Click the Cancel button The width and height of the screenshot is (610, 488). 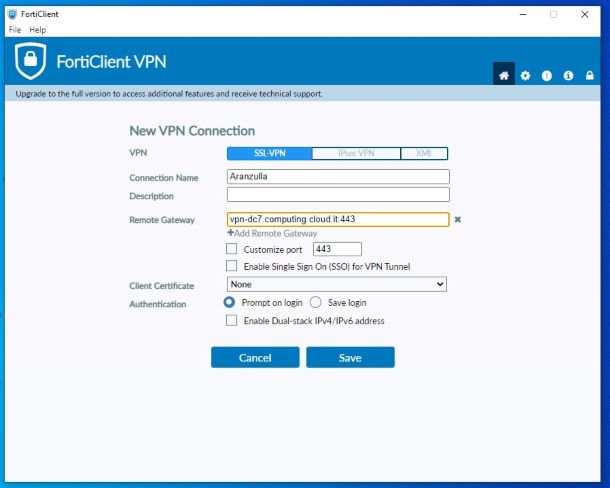click(x=255, y=357)
